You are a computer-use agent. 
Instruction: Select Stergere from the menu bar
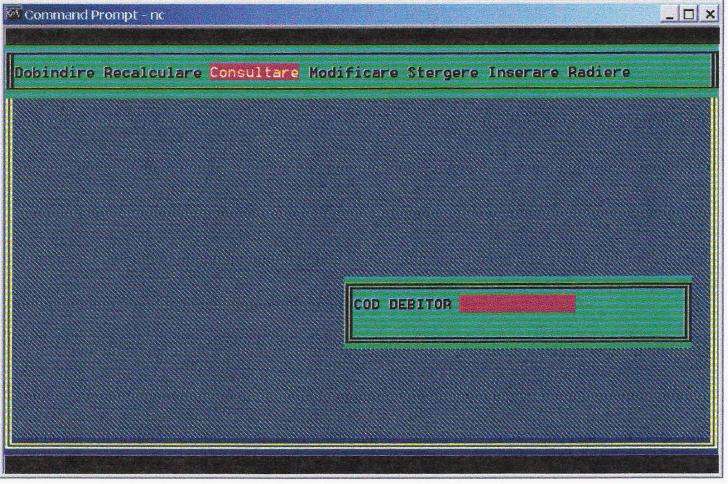(x=442, y=72)
